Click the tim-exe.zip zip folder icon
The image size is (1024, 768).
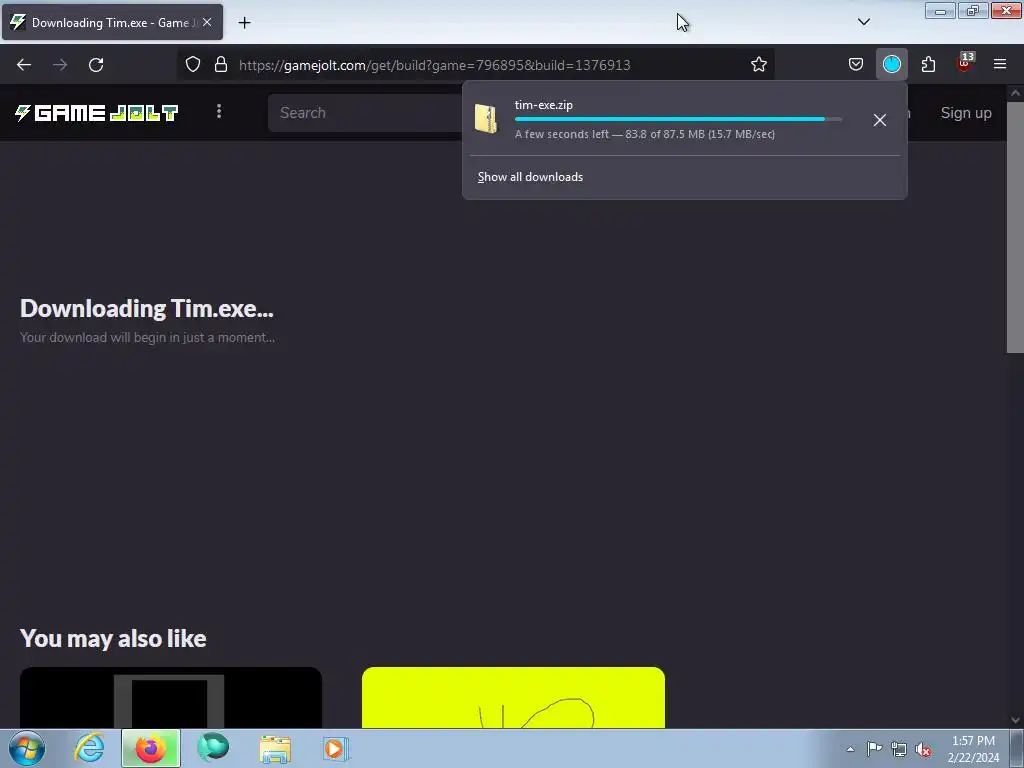tap(486, 119)
